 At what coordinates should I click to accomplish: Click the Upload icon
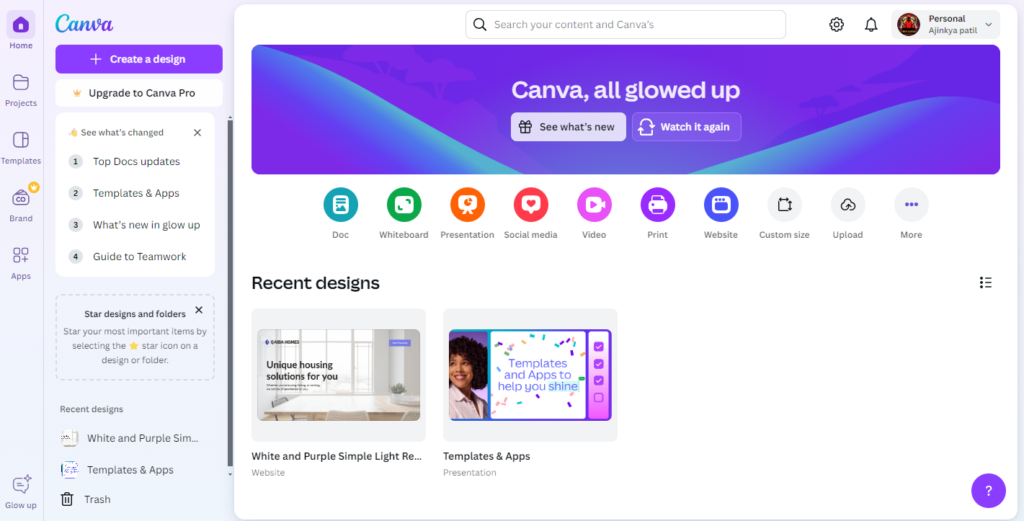point(848,205)
